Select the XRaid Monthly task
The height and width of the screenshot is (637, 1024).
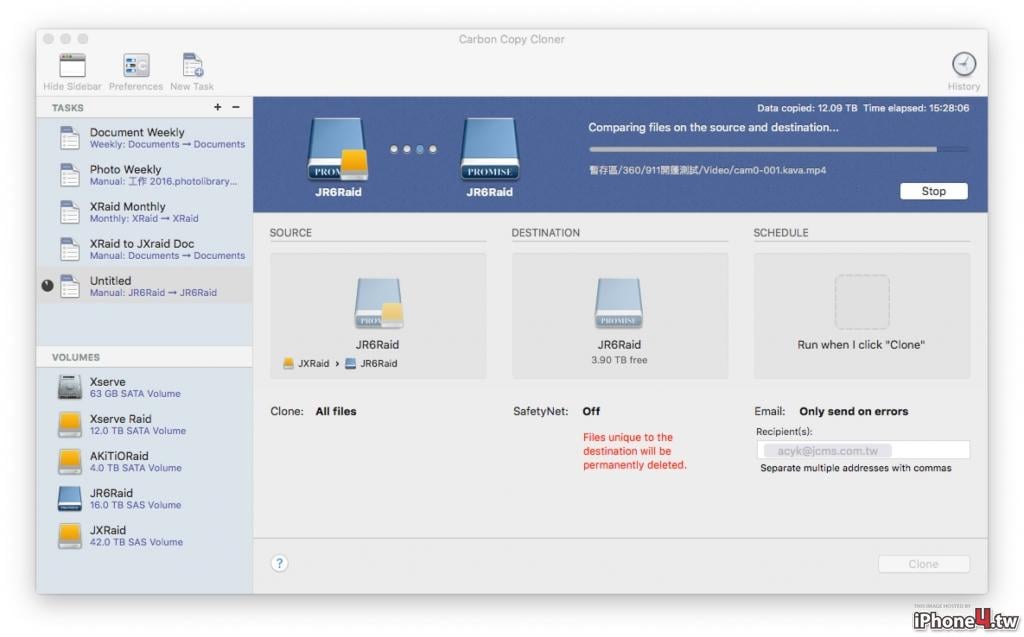[144, 212]
